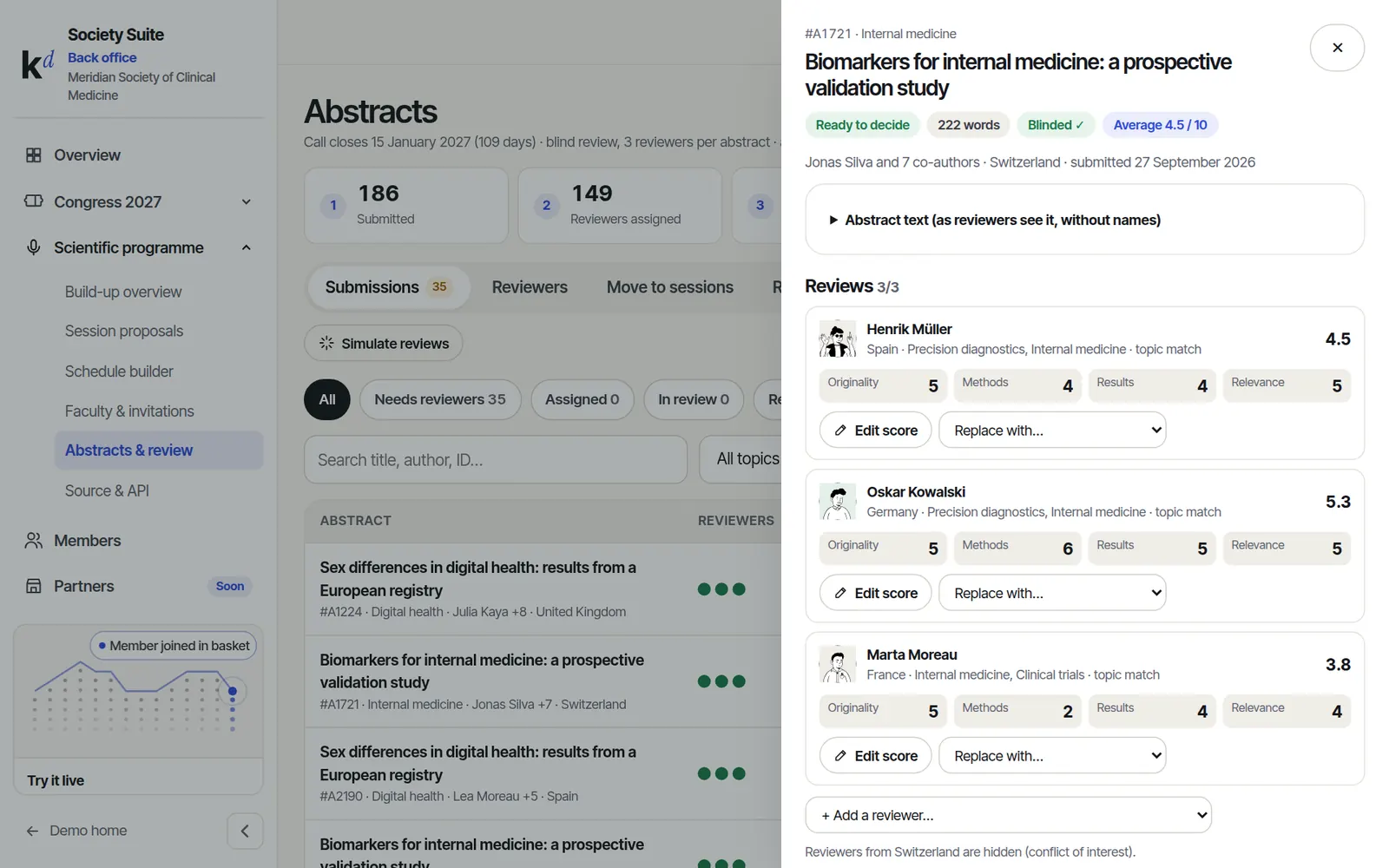Open Overview via its grid icon
The width and height of the screenshot is (1389, 868).
(34, 155)
